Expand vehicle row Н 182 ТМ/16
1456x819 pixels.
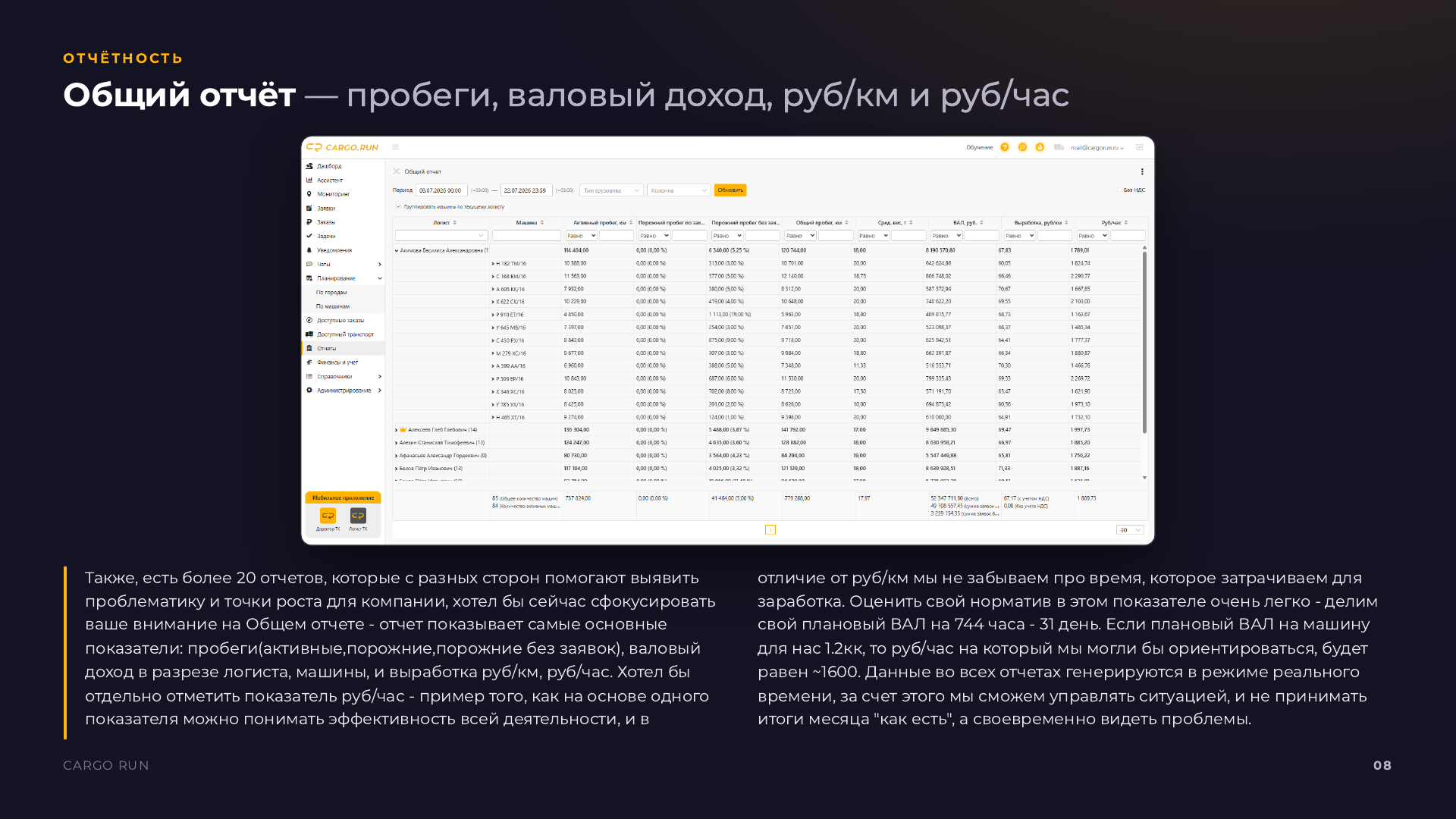pos(493,263)
